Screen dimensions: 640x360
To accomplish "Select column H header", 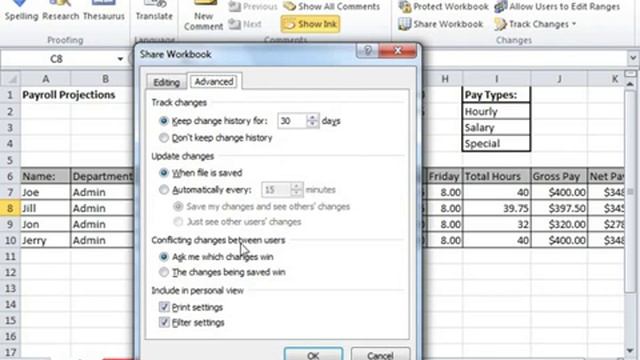I will [x=444, y=79].
